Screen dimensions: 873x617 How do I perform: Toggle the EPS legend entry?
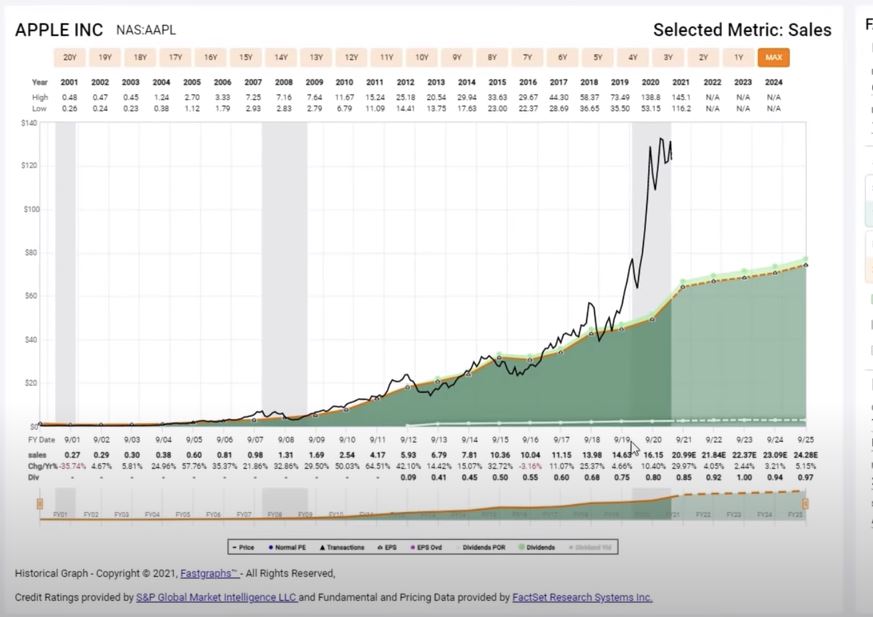click(387, 547)
